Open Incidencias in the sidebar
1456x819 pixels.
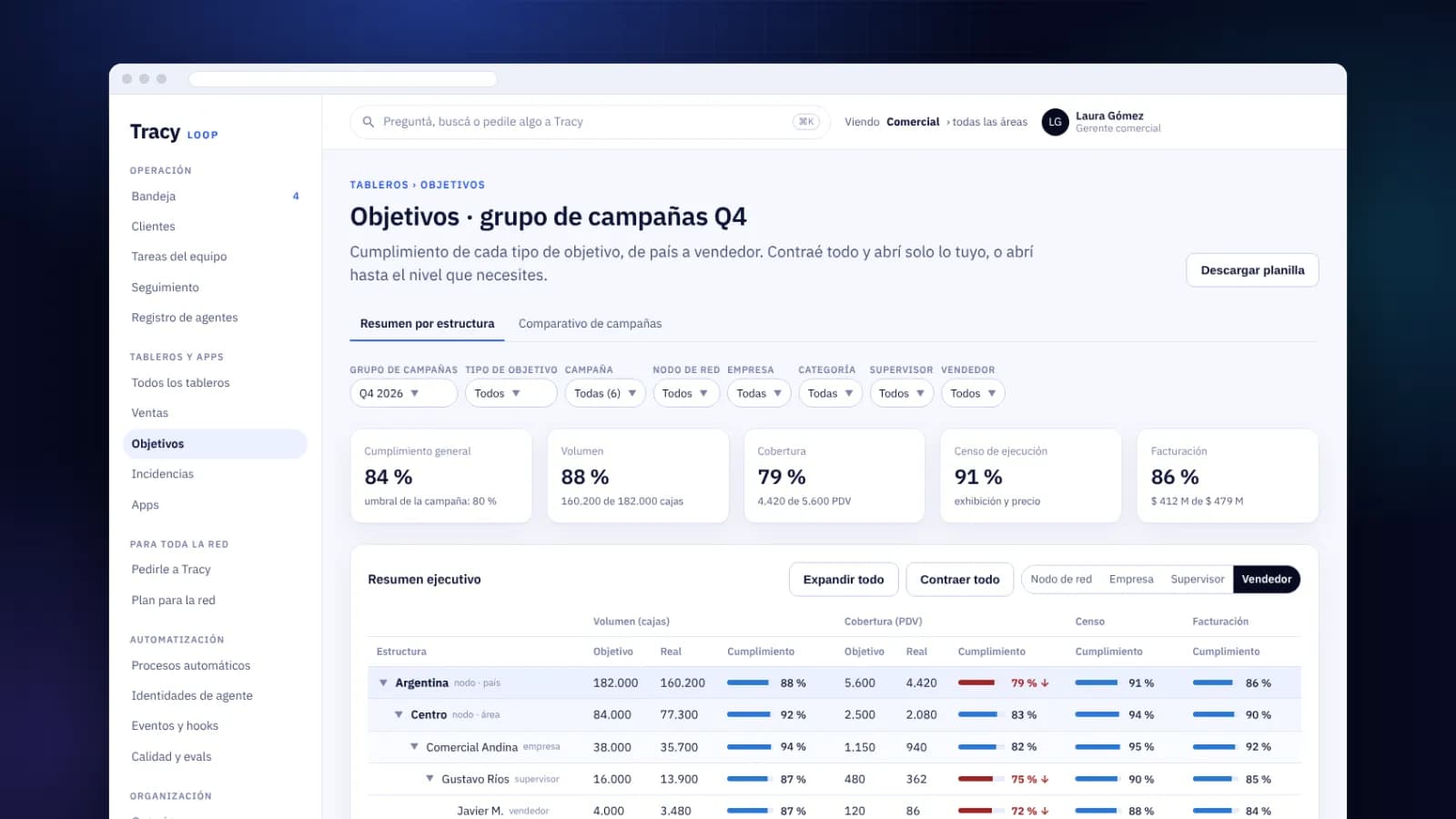(215, 474)
